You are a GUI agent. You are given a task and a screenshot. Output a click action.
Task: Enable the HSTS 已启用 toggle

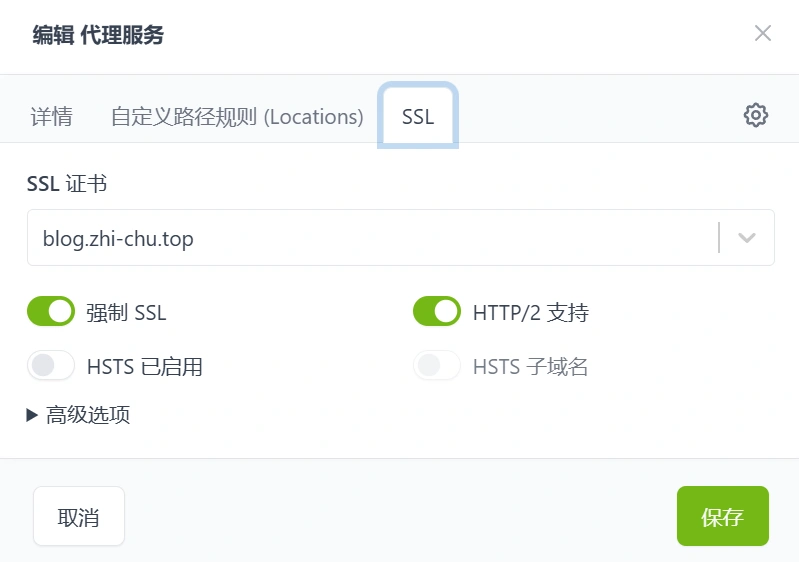(x=51, y=366)
